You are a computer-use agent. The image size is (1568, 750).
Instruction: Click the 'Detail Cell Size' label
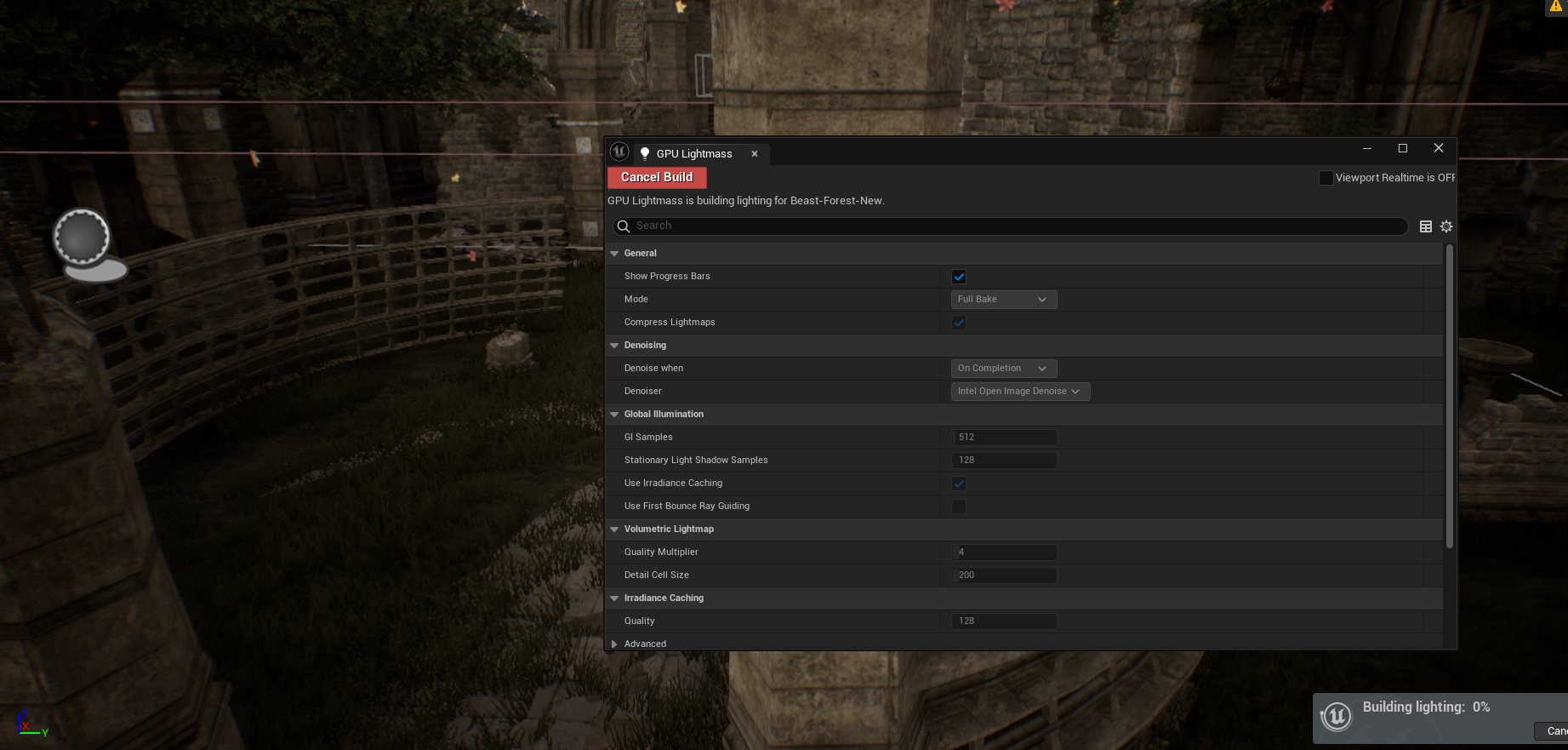click(657, 575)
